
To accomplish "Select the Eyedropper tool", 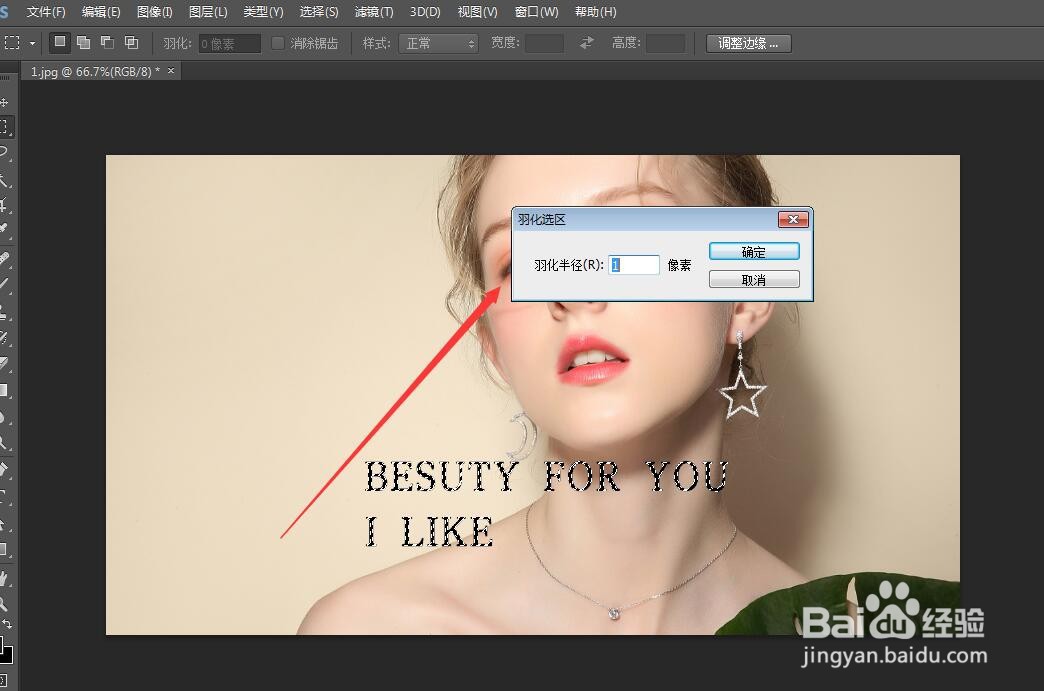I will pos(4,229).
